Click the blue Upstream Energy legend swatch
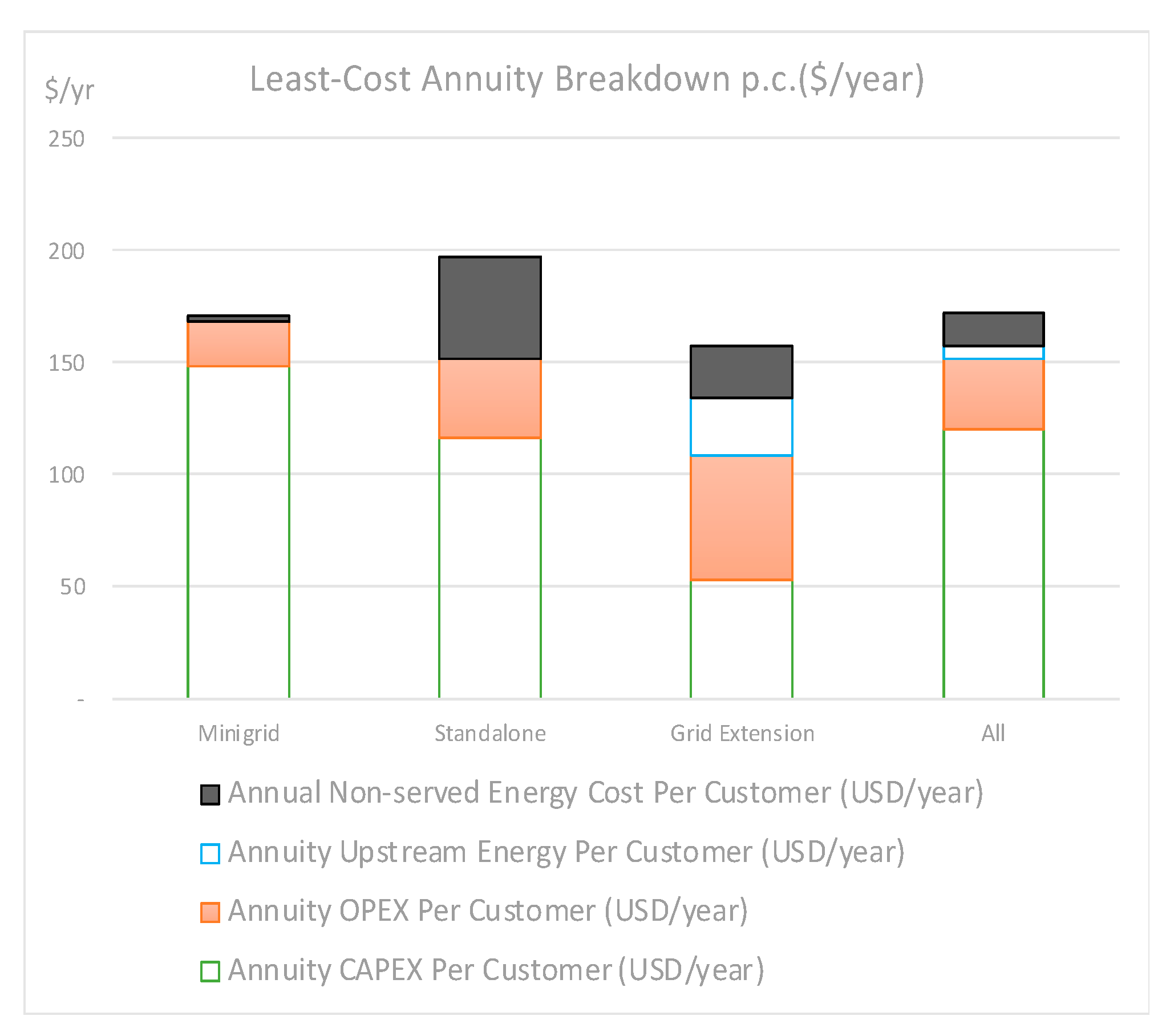This screenshot has height=1036, width=1170. (x=210, y=853)
